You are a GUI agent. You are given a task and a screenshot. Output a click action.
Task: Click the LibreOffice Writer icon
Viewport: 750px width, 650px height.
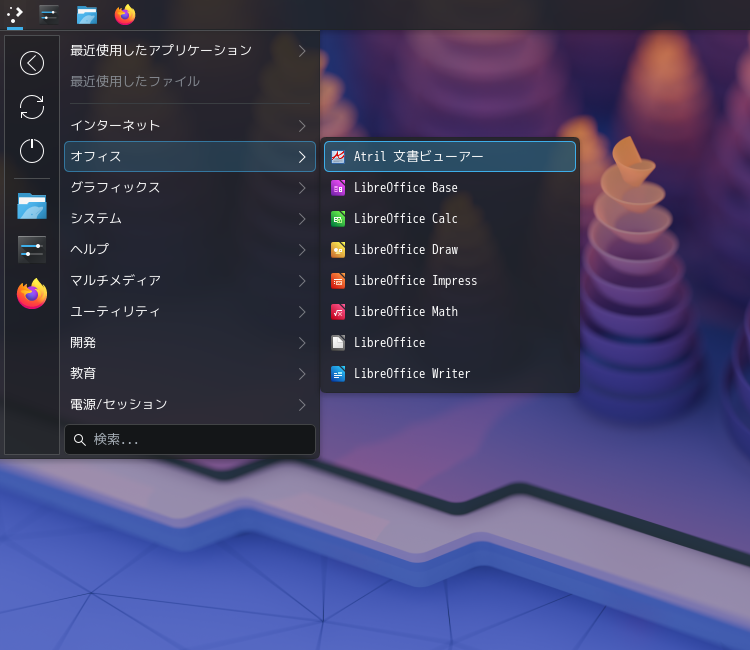pos(338,374)
